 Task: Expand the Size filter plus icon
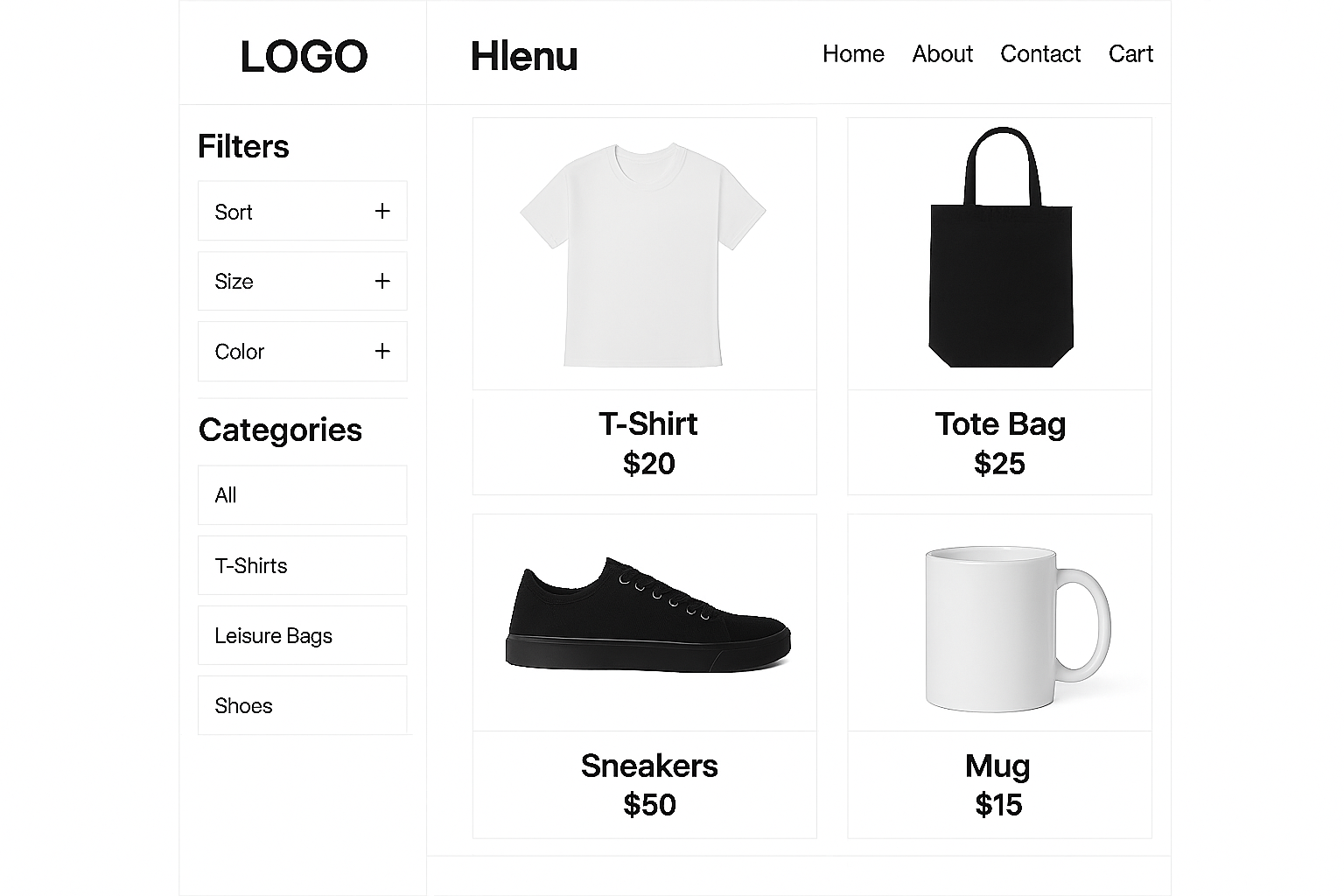point(382,281)
